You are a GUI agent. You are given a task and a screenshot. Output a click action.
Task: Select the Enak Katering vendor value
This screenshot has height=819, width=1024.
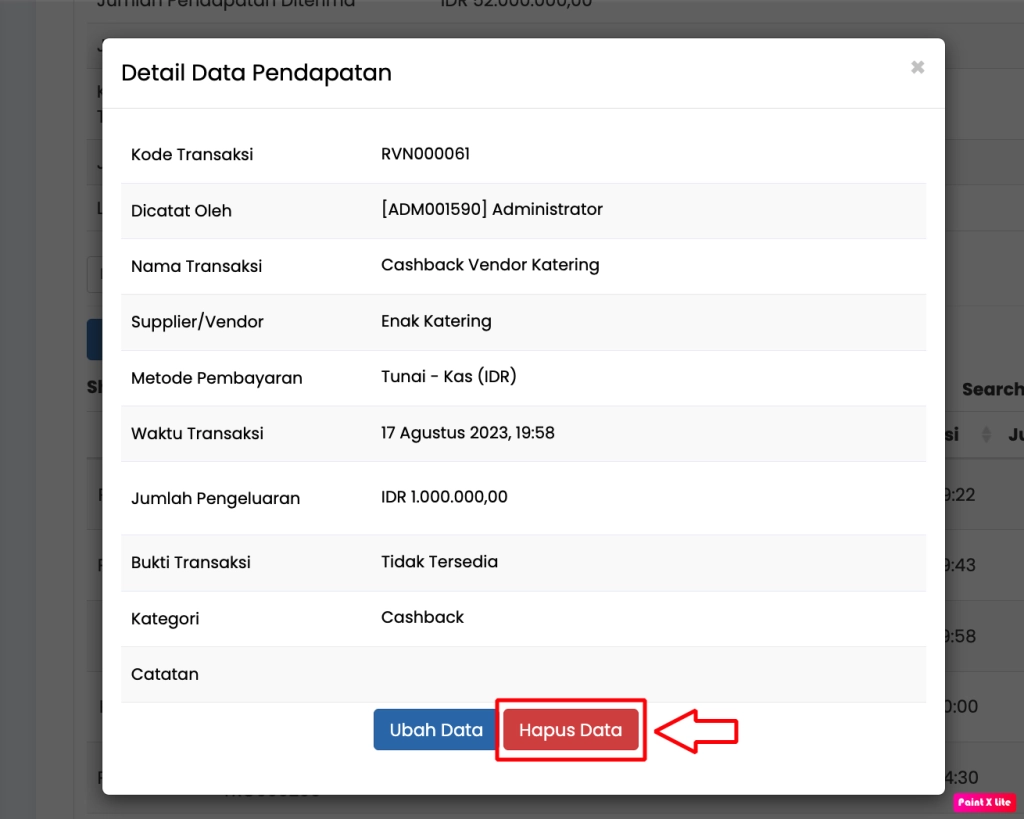(x=436, y=322)
